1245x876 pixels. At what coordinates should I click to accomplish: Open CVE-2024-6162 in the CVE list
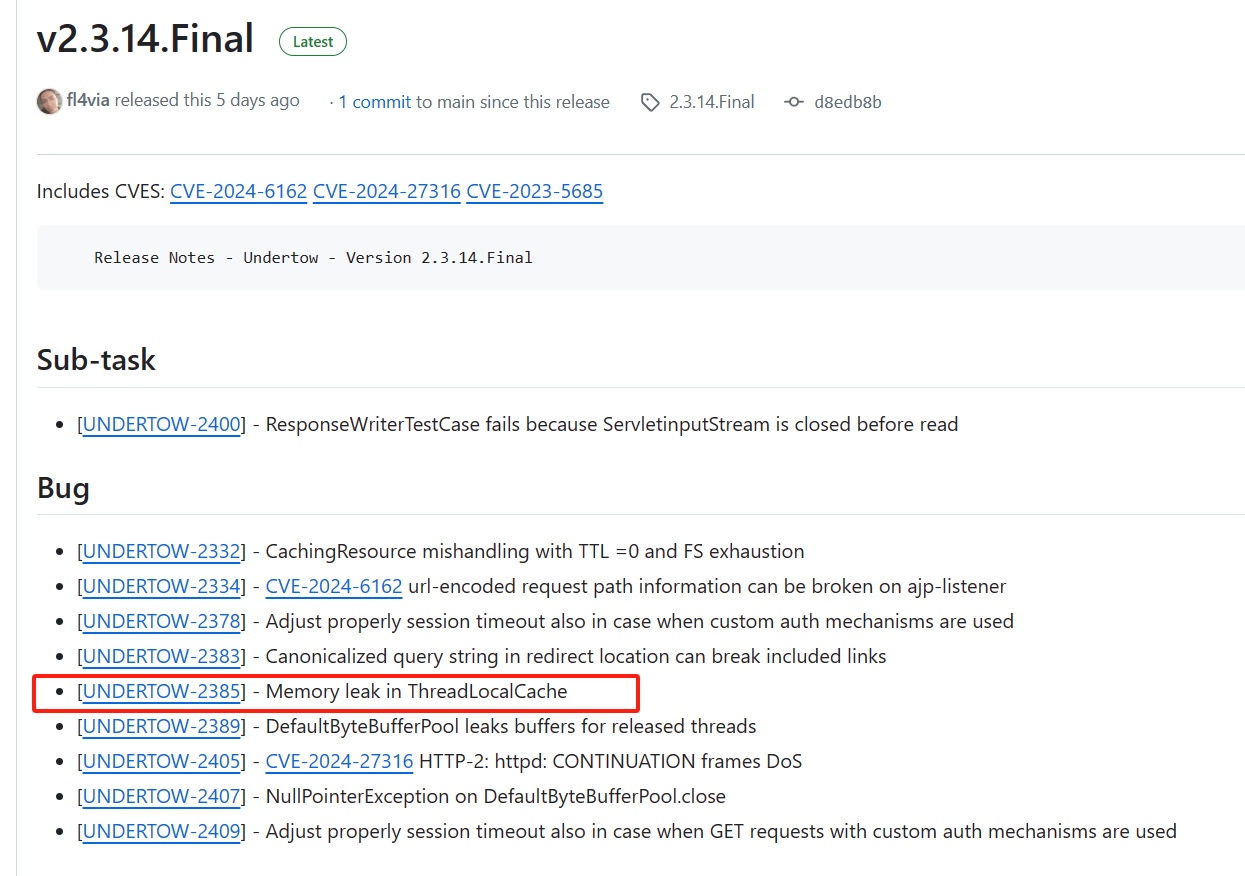(238, 191)
